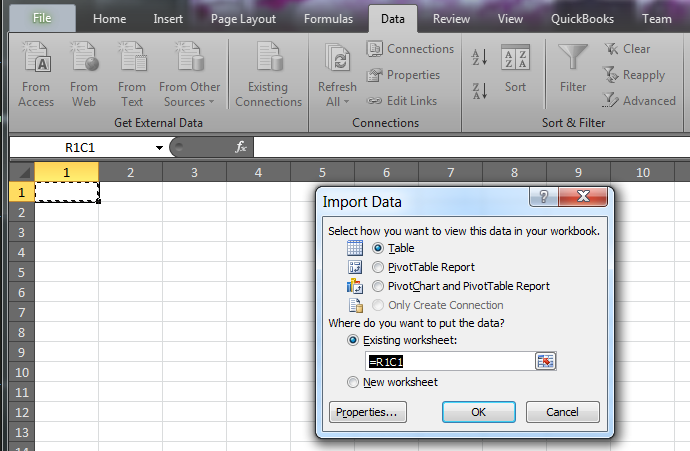Image resolution: width=690 pixels, height=451 pixels.
Task: Open the QuickBooks tab
Action: coord(582,19)
